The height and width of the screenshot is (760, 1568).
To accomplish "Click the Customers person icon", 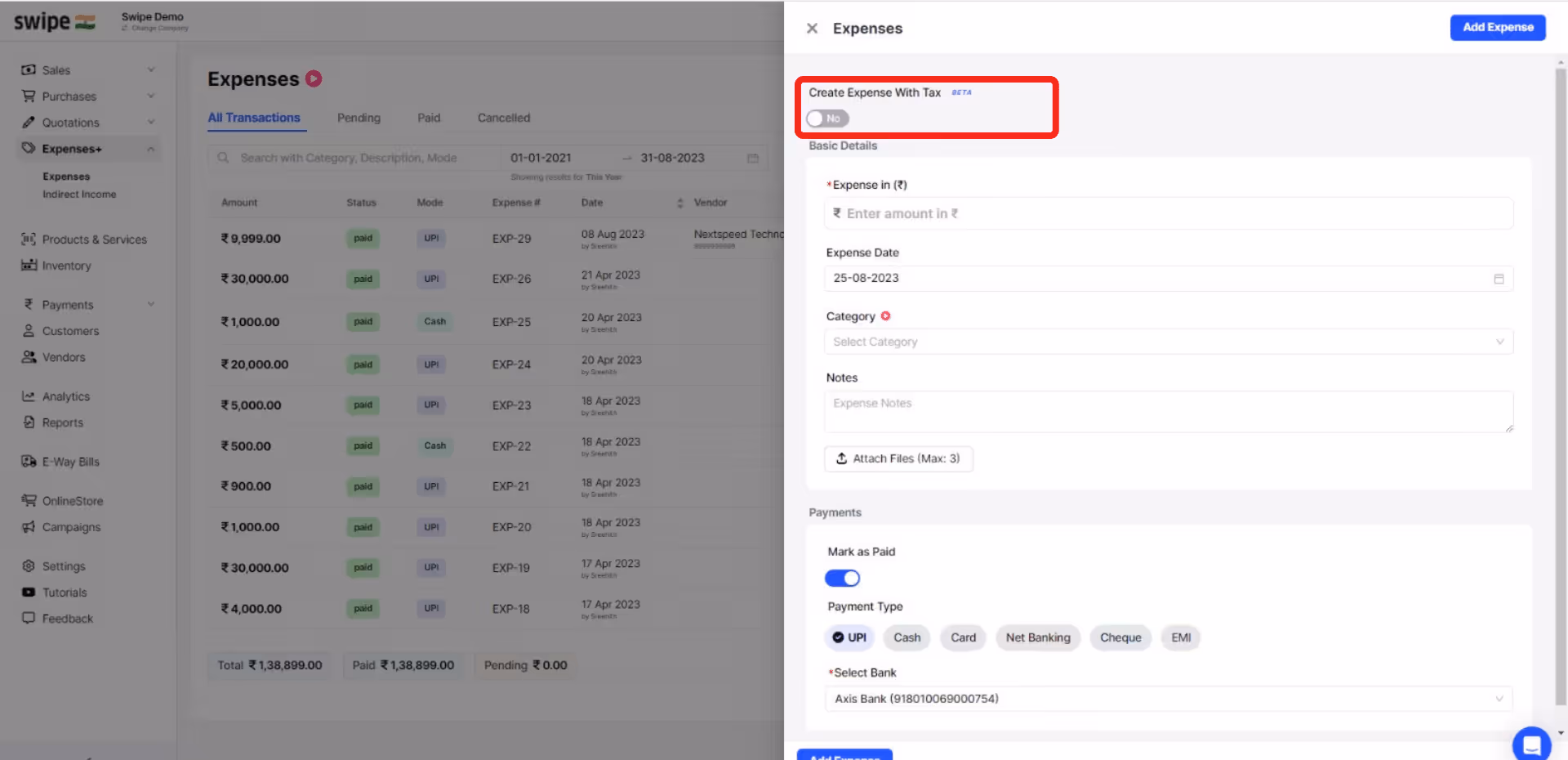I will tap(29, 331).
